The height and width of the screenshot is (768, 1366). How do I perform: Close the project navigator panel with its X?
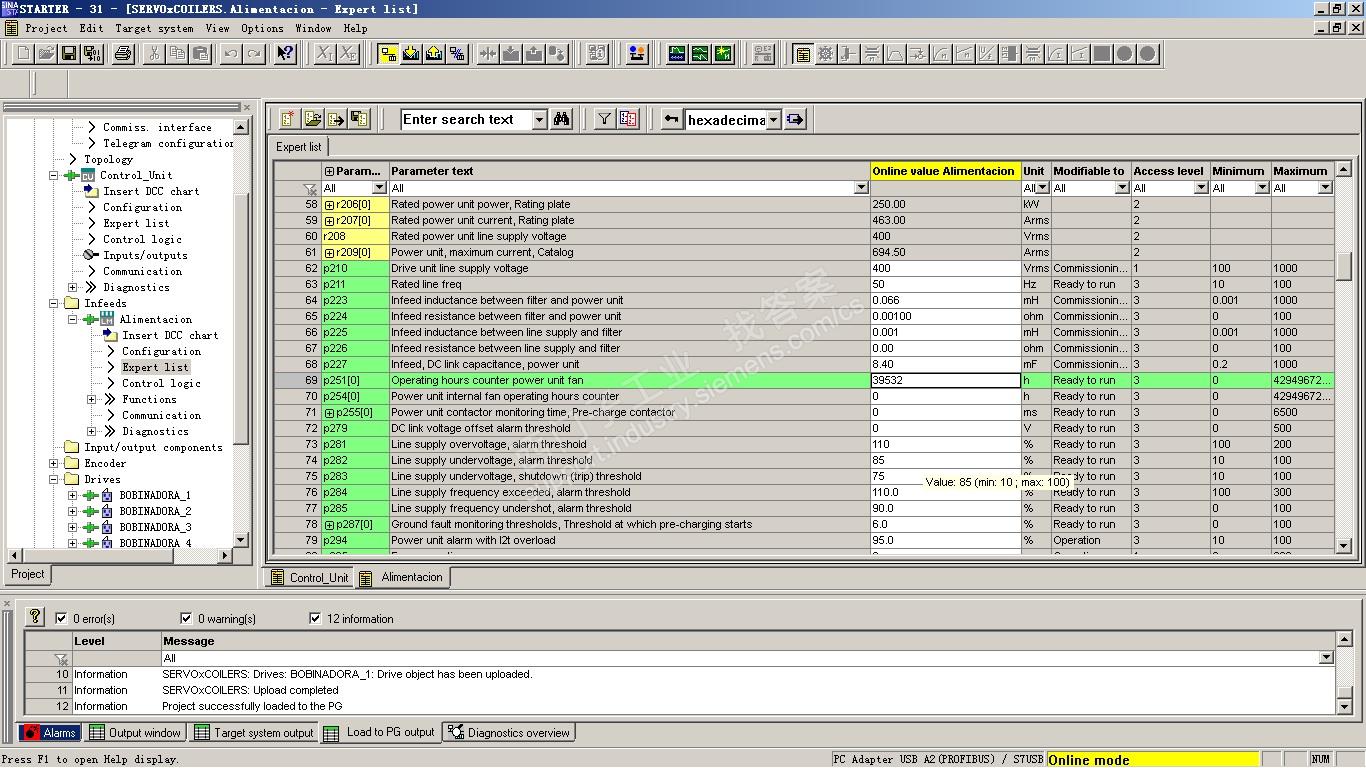(x=247, y=107)
